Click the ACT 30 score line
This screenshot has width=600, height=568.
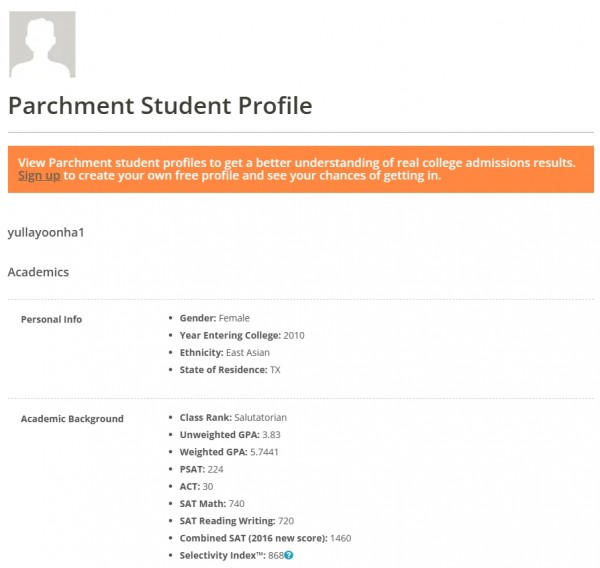[x=196, y=486]
